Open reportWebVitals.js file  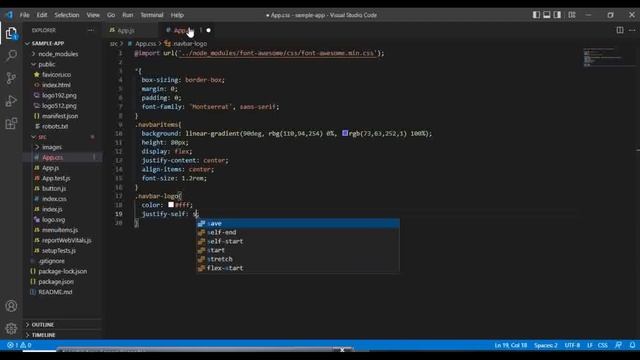coord(66,240)
